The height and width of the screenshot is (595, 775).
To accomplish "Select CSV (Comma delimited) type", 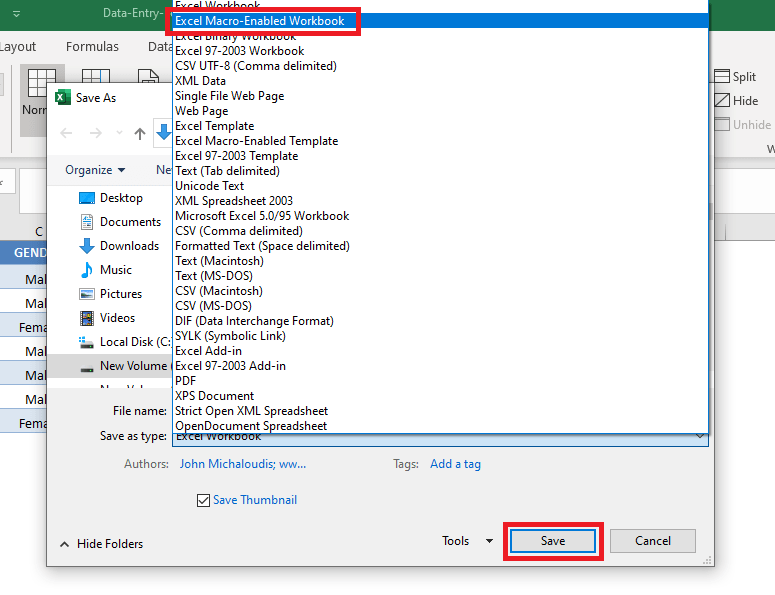I will 440,231.
